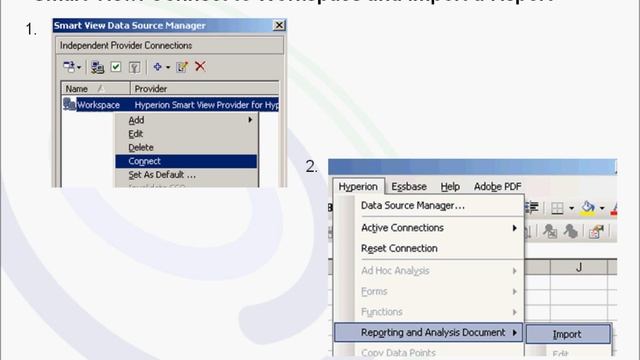Viewport: 640px width, 360px height.
Task: Sort by the Name column header
Action: [x=96, y=89]
